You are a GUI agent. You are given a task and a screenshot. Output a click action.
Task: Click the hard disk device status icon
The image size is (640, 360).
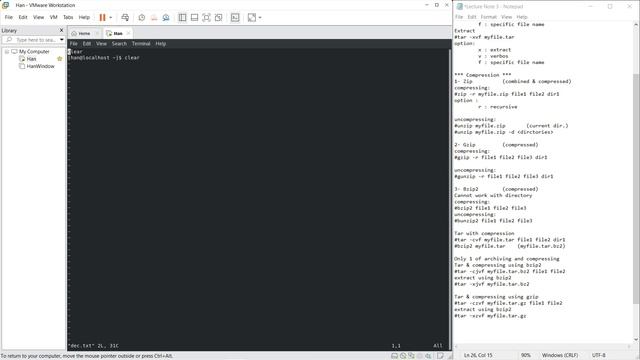pyautogui.click(x=394, y=356)
